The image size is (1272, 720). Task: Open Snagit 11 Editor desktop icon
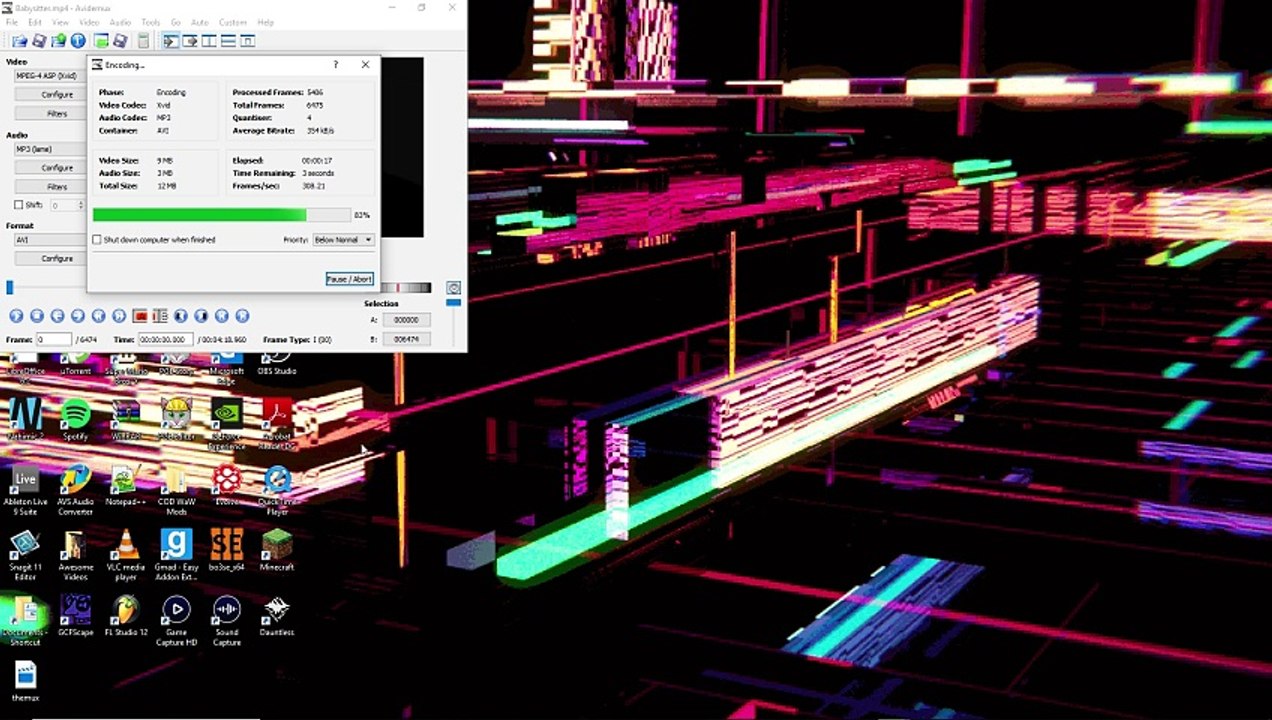(x=25, y=555)
